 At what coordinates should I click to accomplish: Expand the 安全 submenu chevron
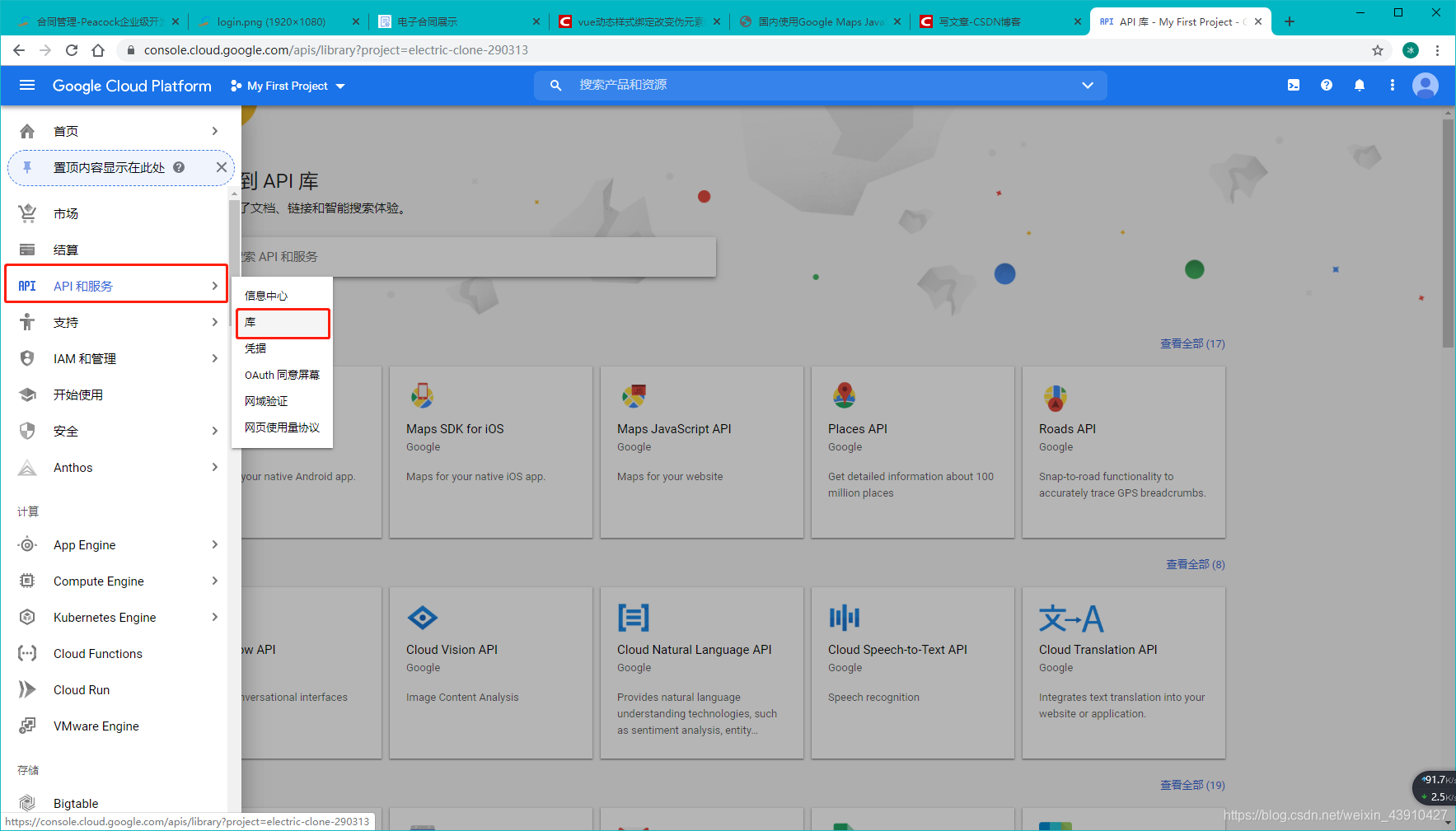(x=214, y=431)
